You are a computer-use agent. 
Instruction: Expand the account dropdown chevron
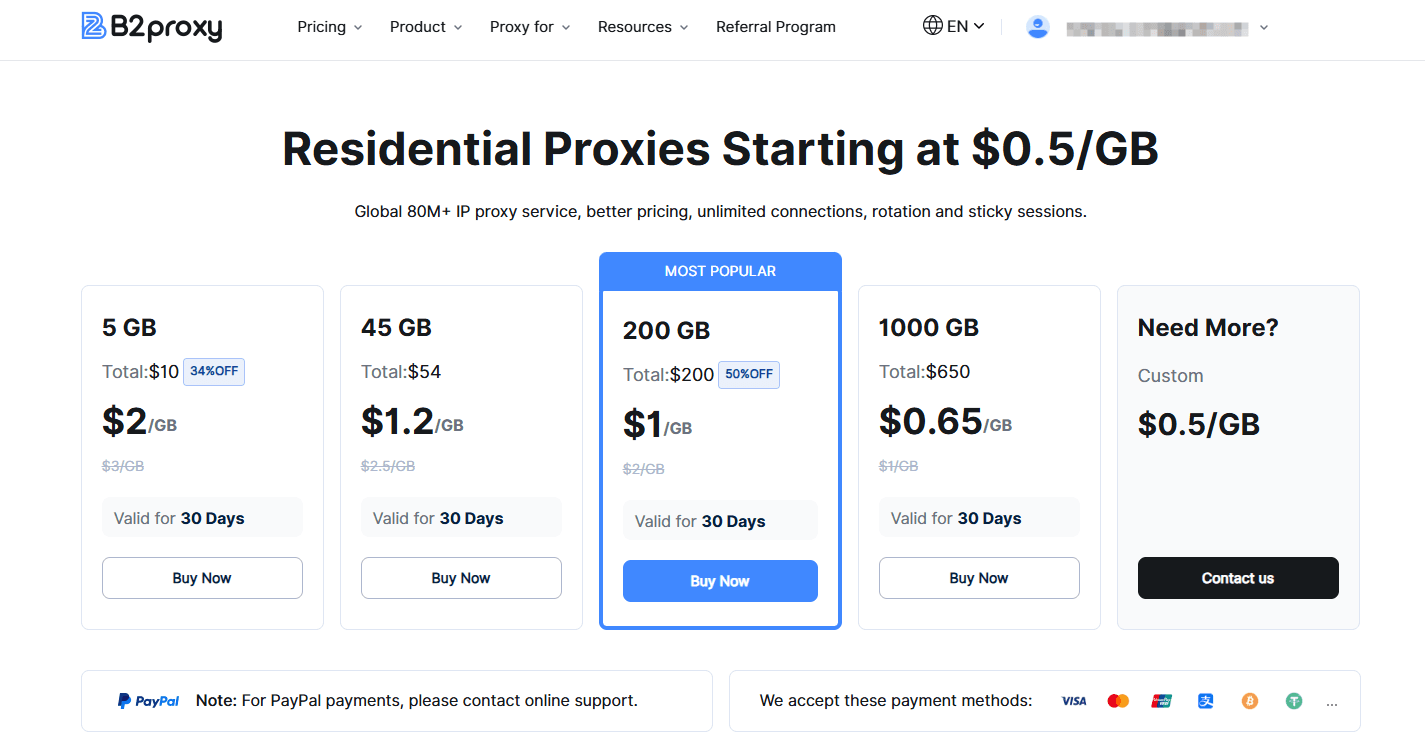pos(1264,28)
